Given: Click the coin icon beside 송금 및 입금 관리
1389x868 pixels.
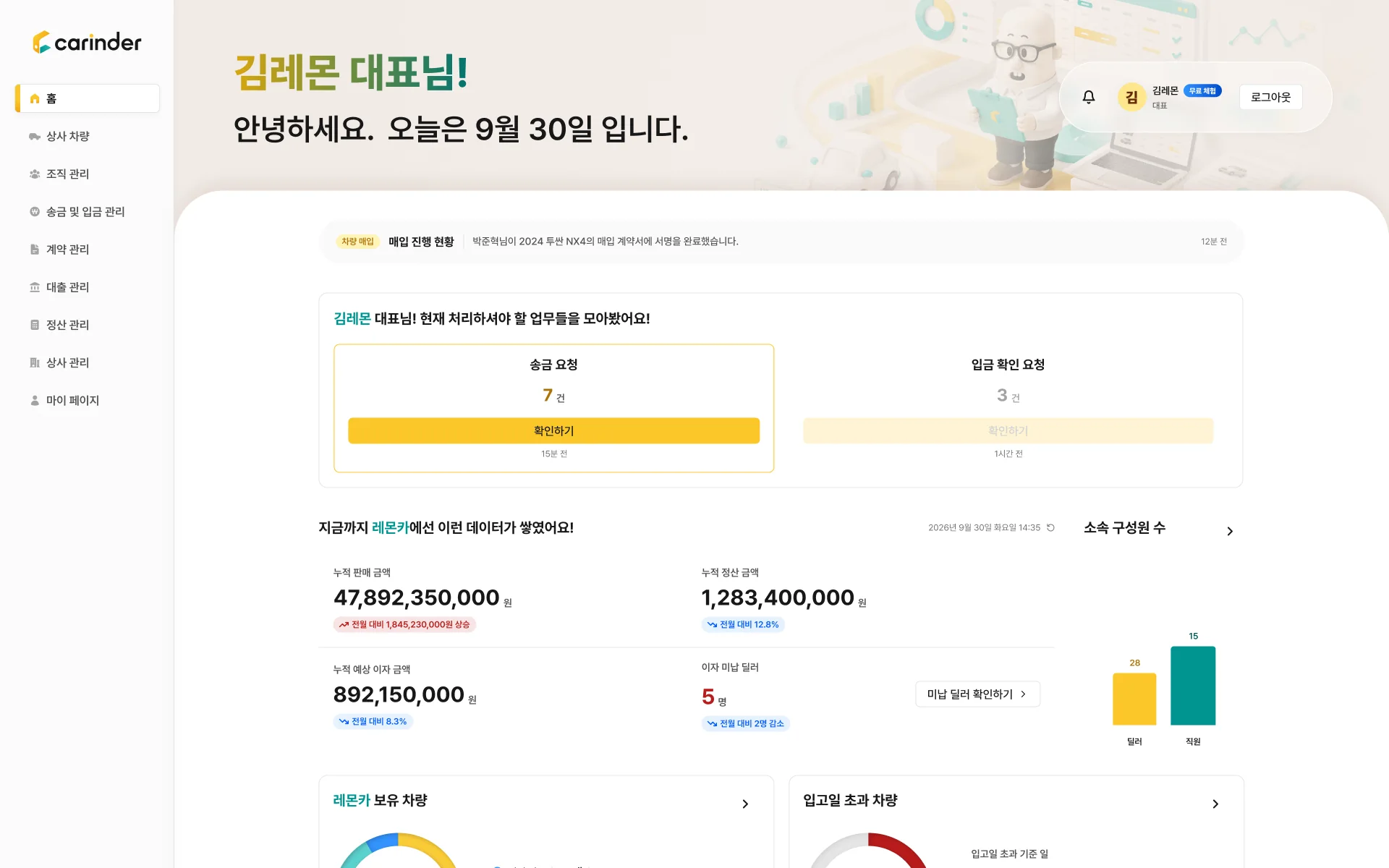Looking at the screenshot, I should coord(35,211).
